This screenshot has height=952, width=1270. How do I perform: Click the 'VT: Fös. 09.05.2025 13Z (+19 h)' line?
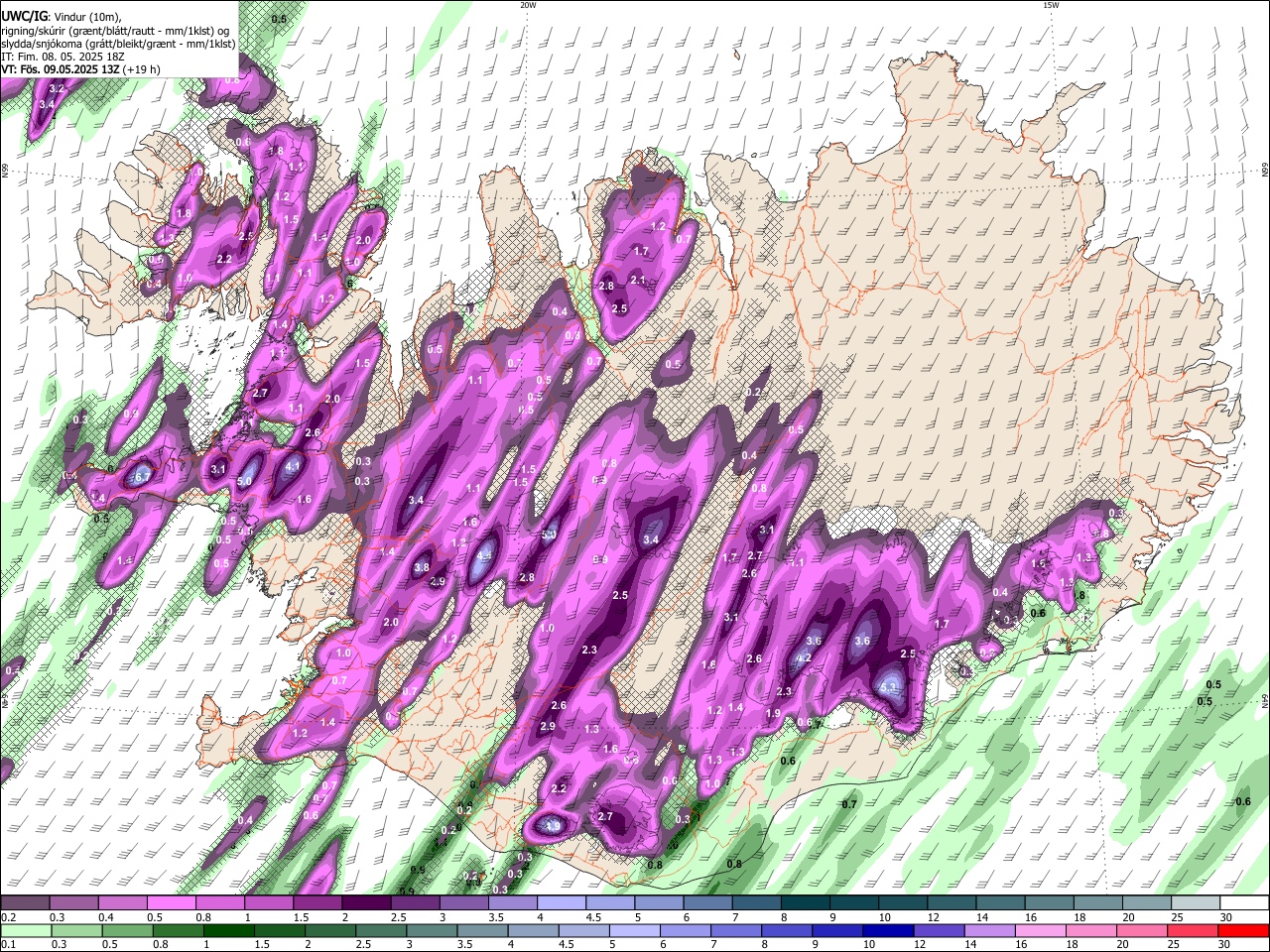point(80,69)
